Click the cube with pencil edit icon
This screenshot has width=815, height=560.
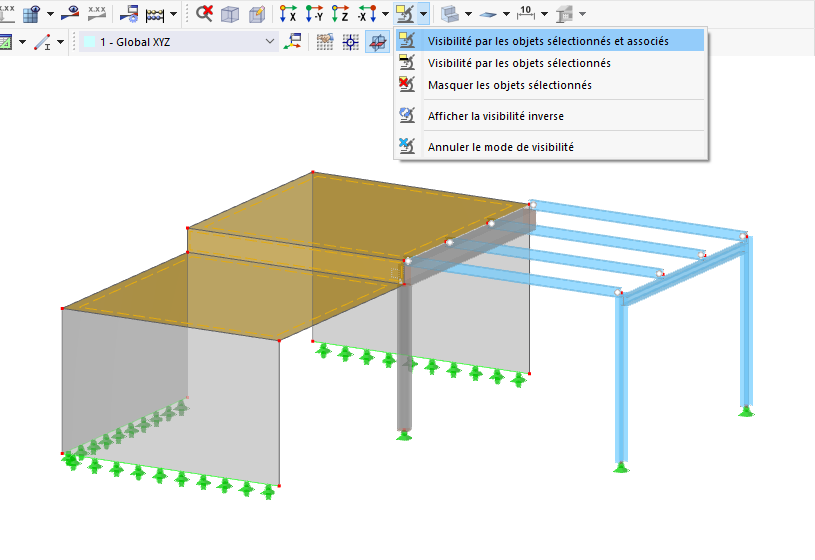[257, 14]
